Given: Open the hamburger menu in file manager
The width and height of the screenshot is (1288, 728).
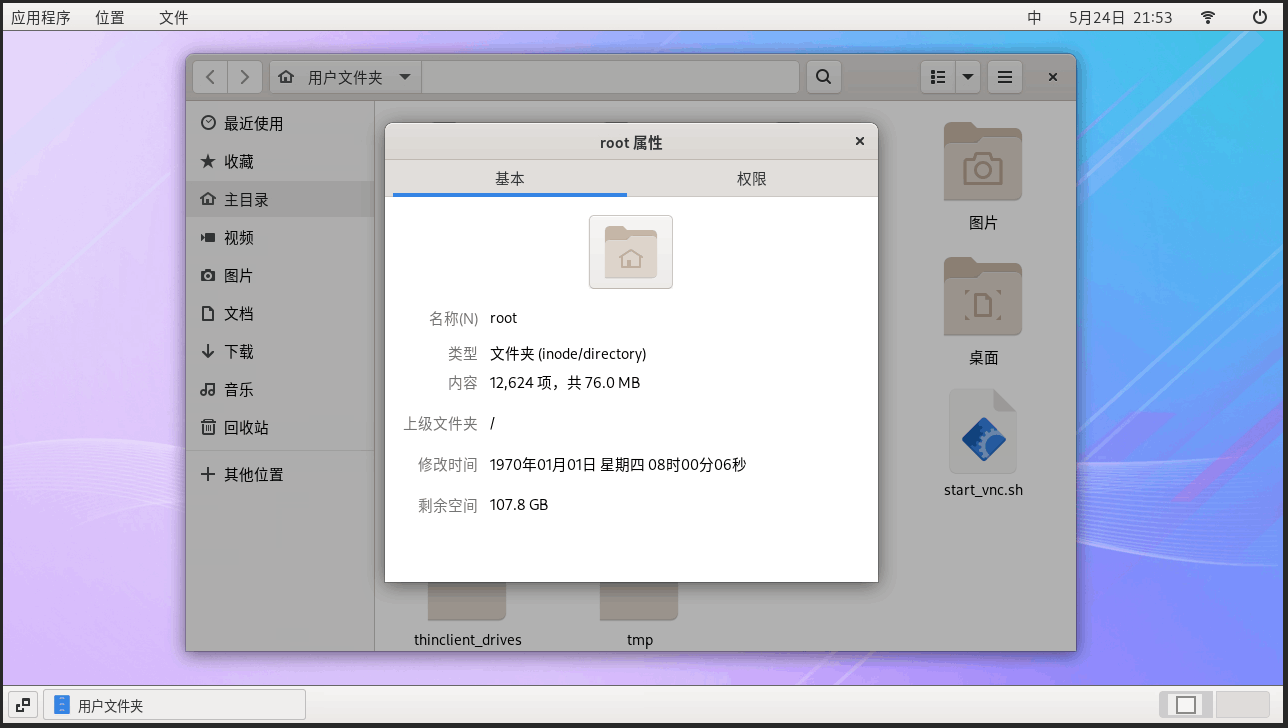Looking at the screenshot, I should click(x=1005, y=77).
